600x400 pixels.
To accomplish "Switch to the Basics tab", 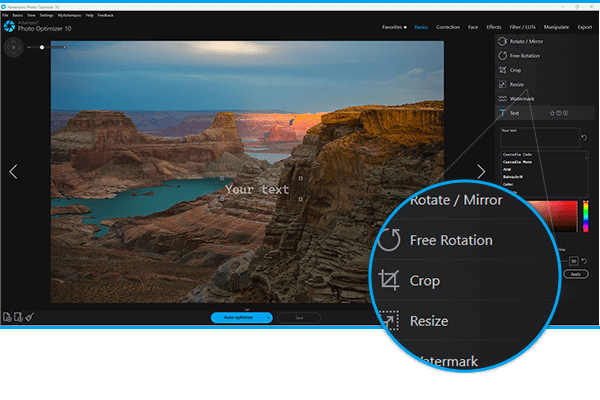I will (421, 27).
